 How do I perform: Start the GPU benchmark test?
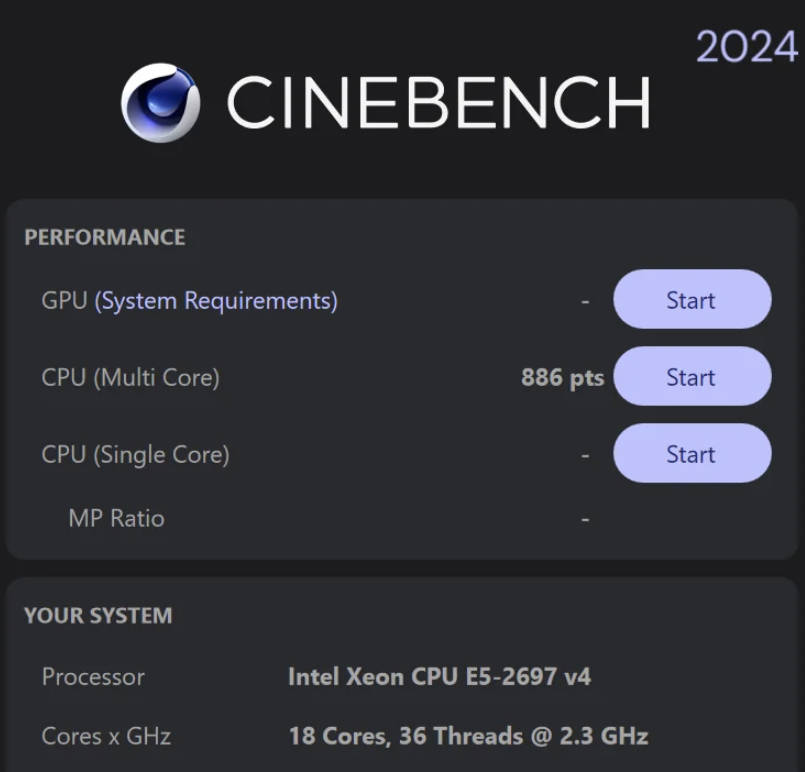click(691, 300)
